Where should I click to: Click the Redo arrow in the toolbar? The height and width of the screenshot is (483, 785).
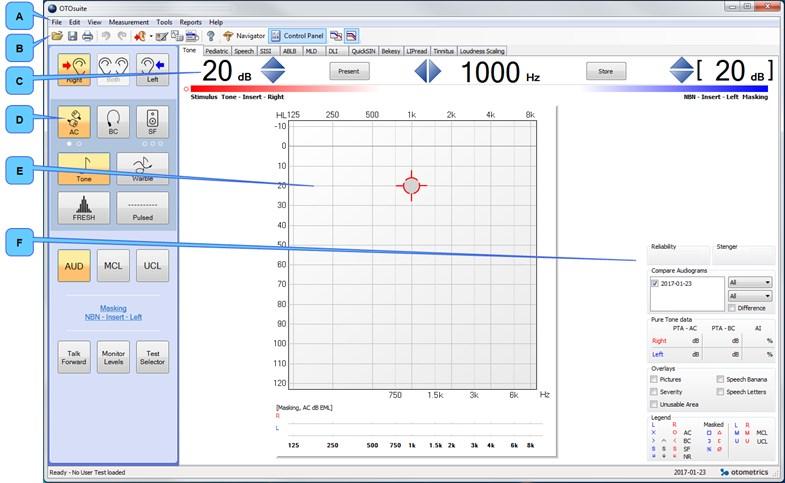pyautogui.click(x=122, y=36)
